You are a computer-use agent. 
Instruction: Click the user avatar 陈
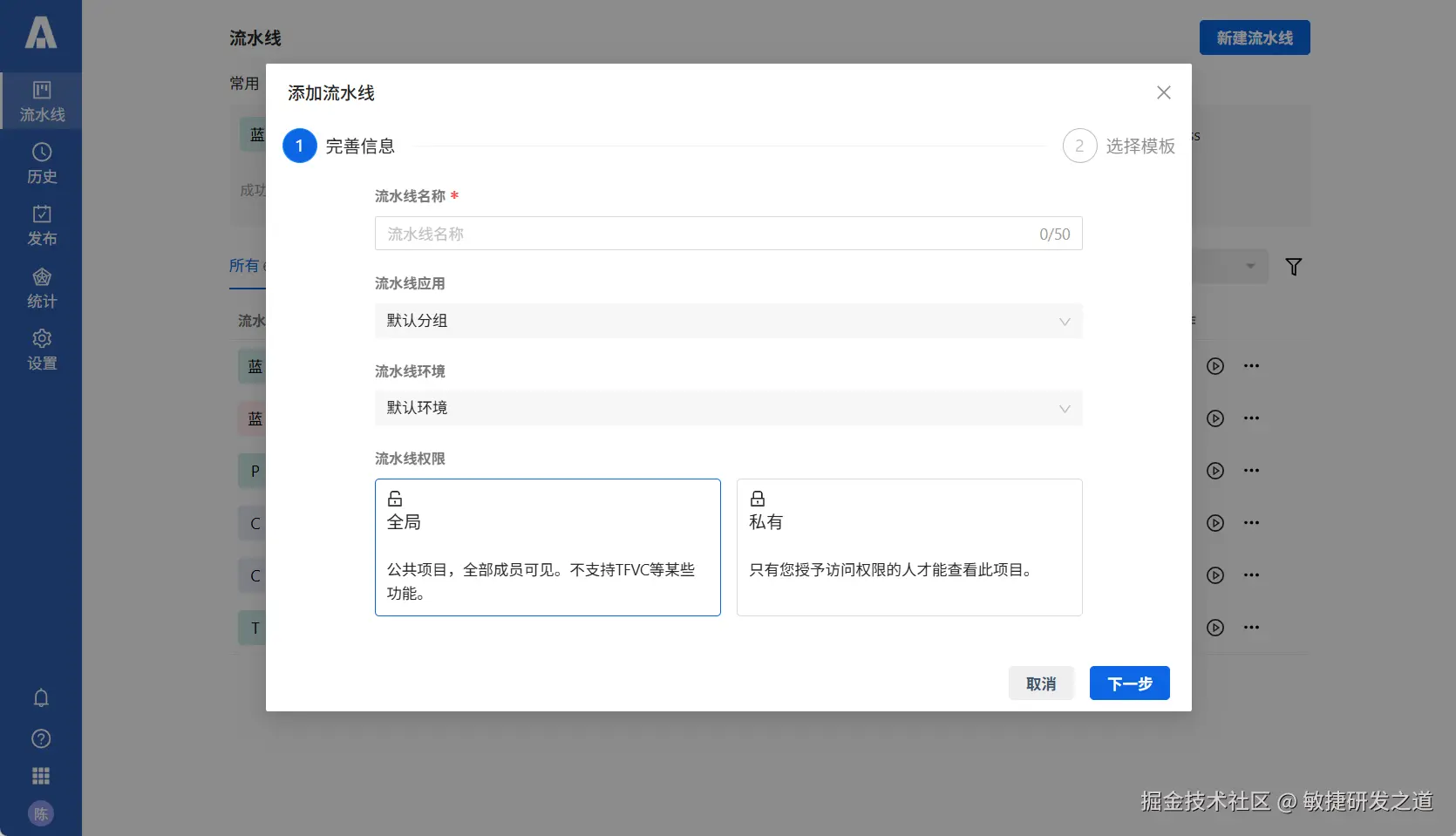coord(41,813)
